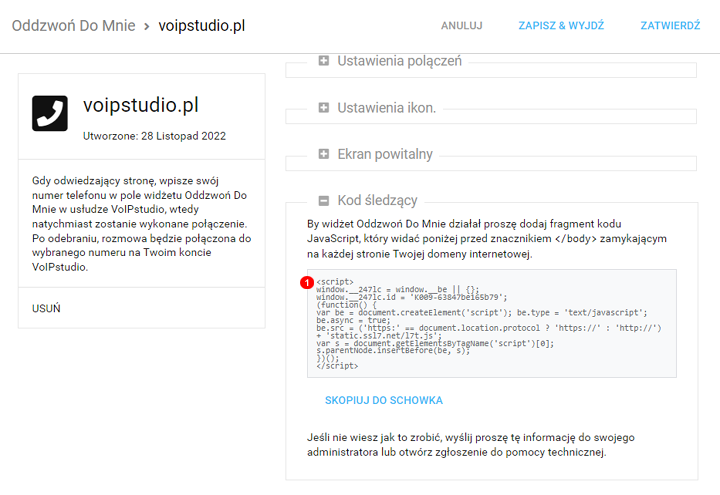Click plus icon beside Ustawienia połączeń
Image resolution: width=720 pixels, height=495 pixels.
pyautogui.click(x=324, y=61)
